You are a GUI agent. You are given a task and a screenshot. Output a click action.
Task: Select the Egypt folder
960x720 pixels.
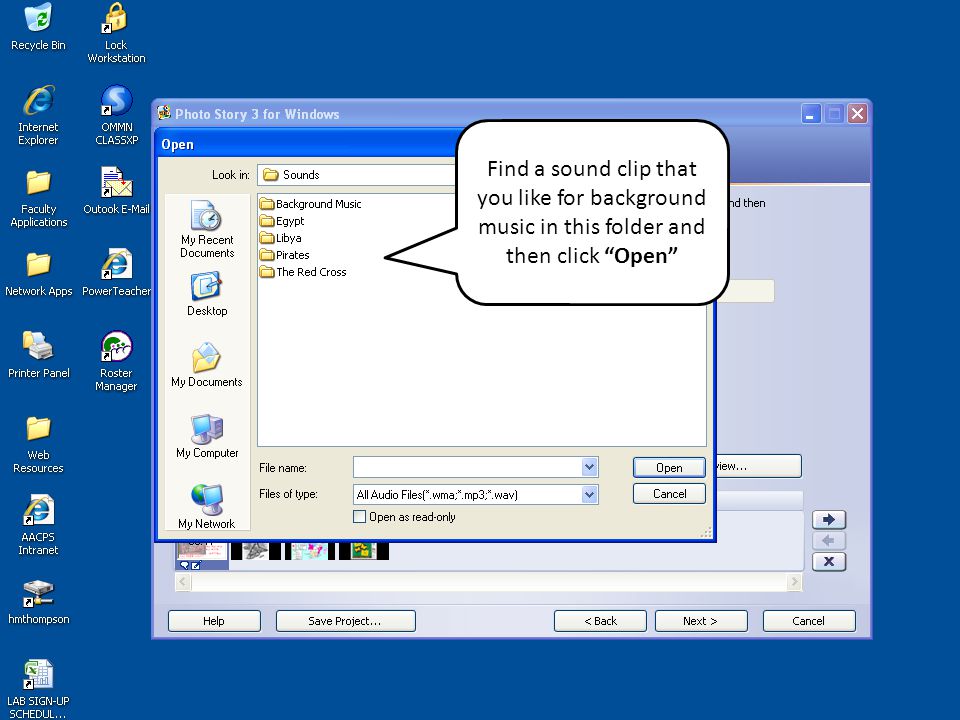tap(282, 221)
